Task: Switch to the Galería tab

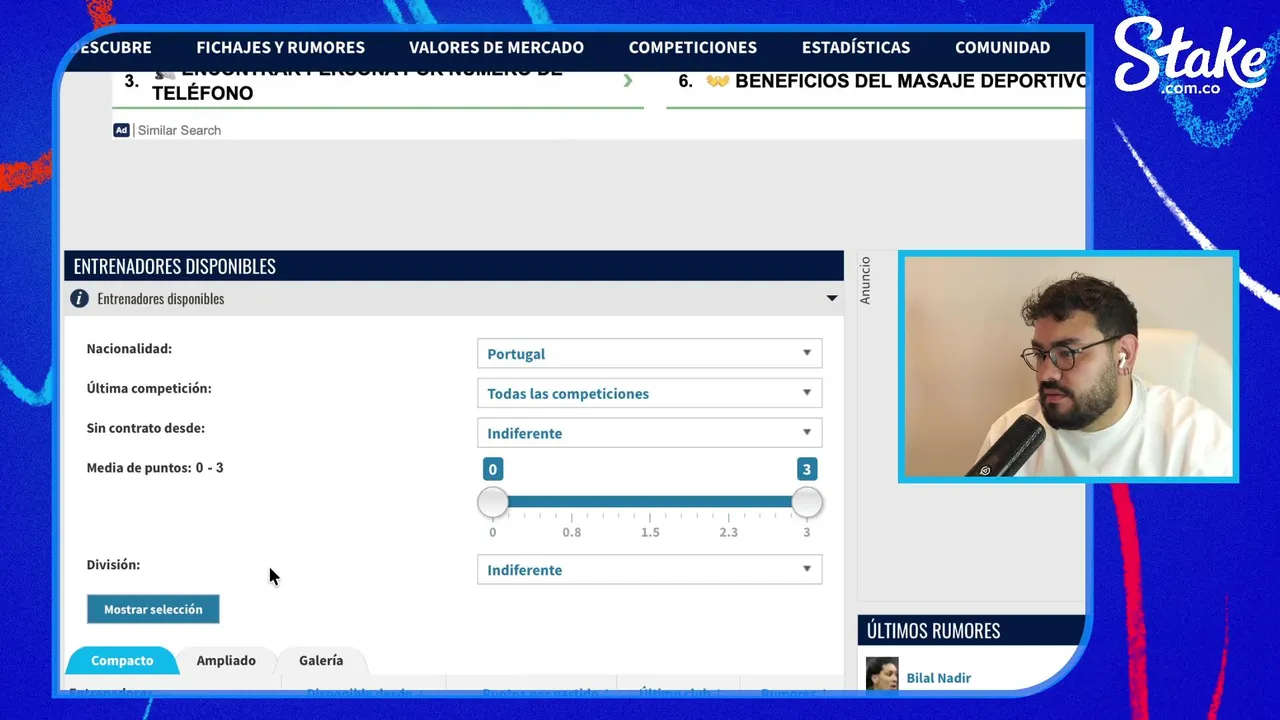Action: point(321,660)
